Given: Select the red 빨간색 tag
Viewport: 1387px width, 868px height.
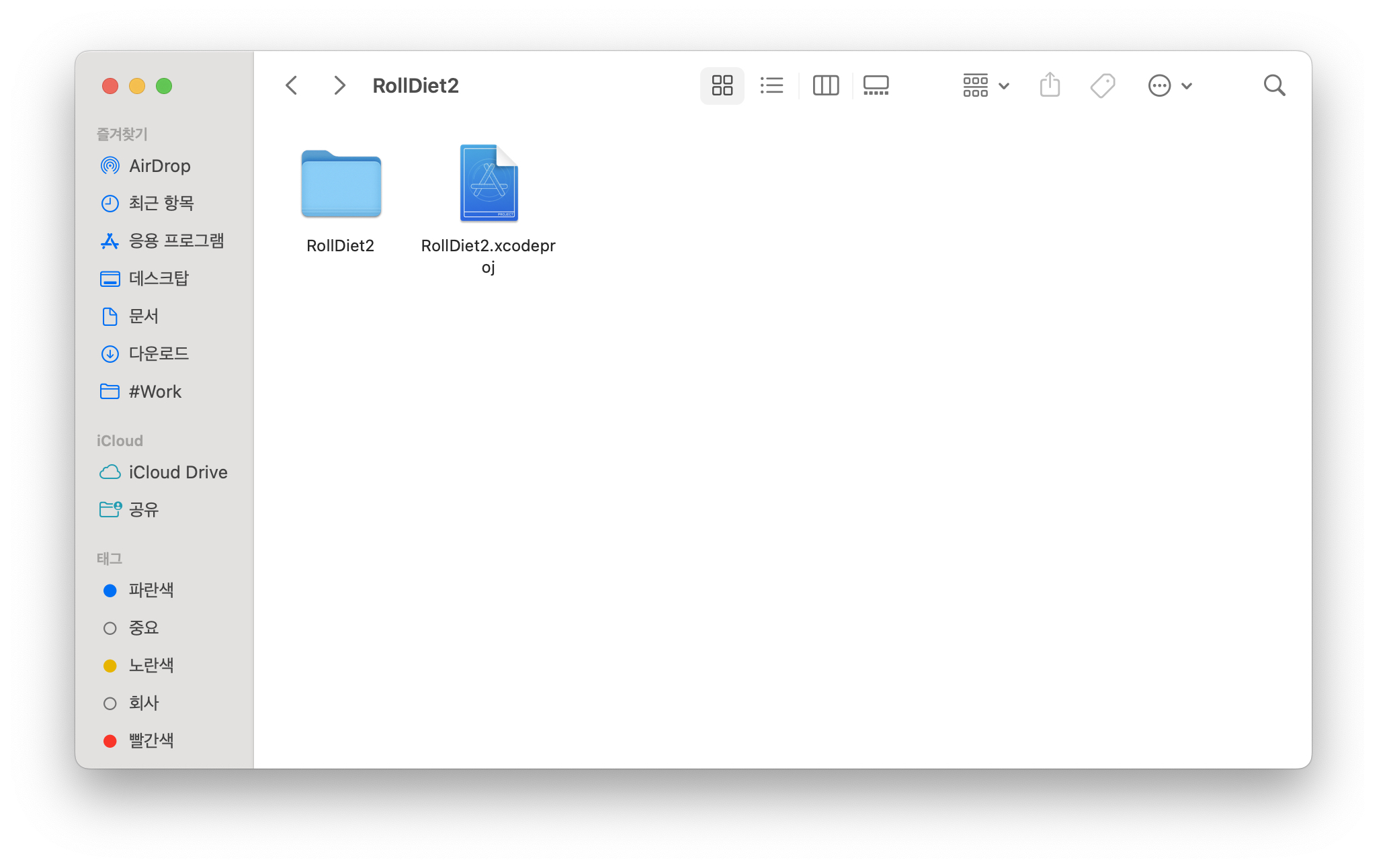Looking at the screenshot, I should [164, 741].
